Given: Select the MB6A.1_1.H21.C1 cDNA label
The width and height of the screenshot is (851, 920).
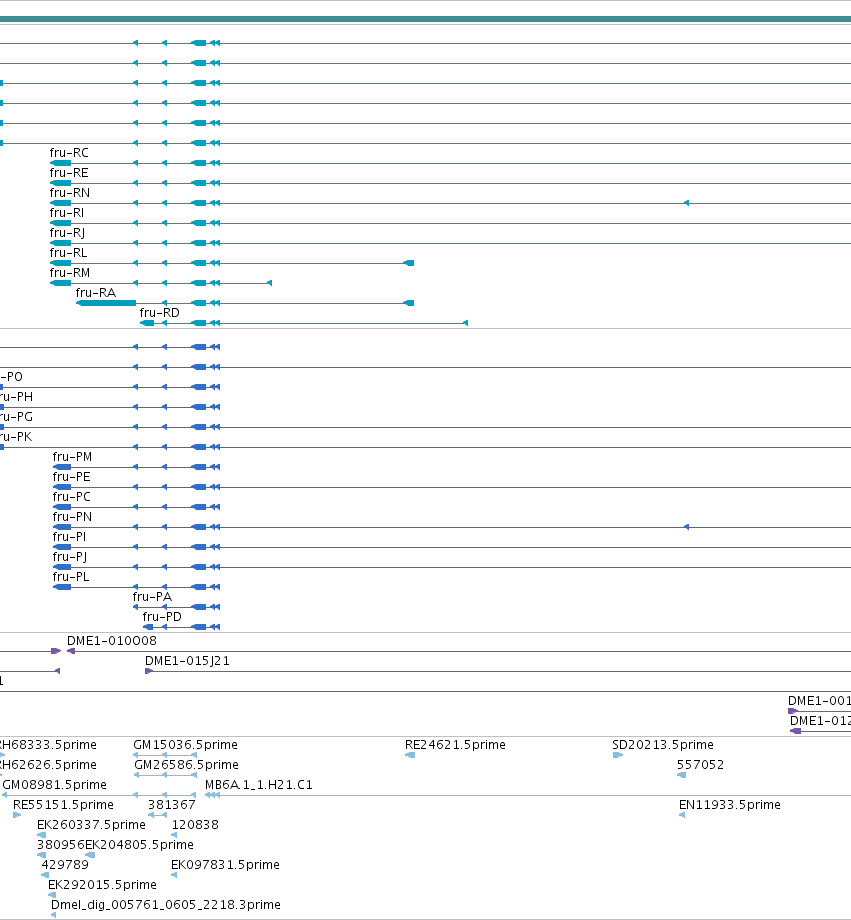Looking at the screenshot, I should [x=259, y=784].
